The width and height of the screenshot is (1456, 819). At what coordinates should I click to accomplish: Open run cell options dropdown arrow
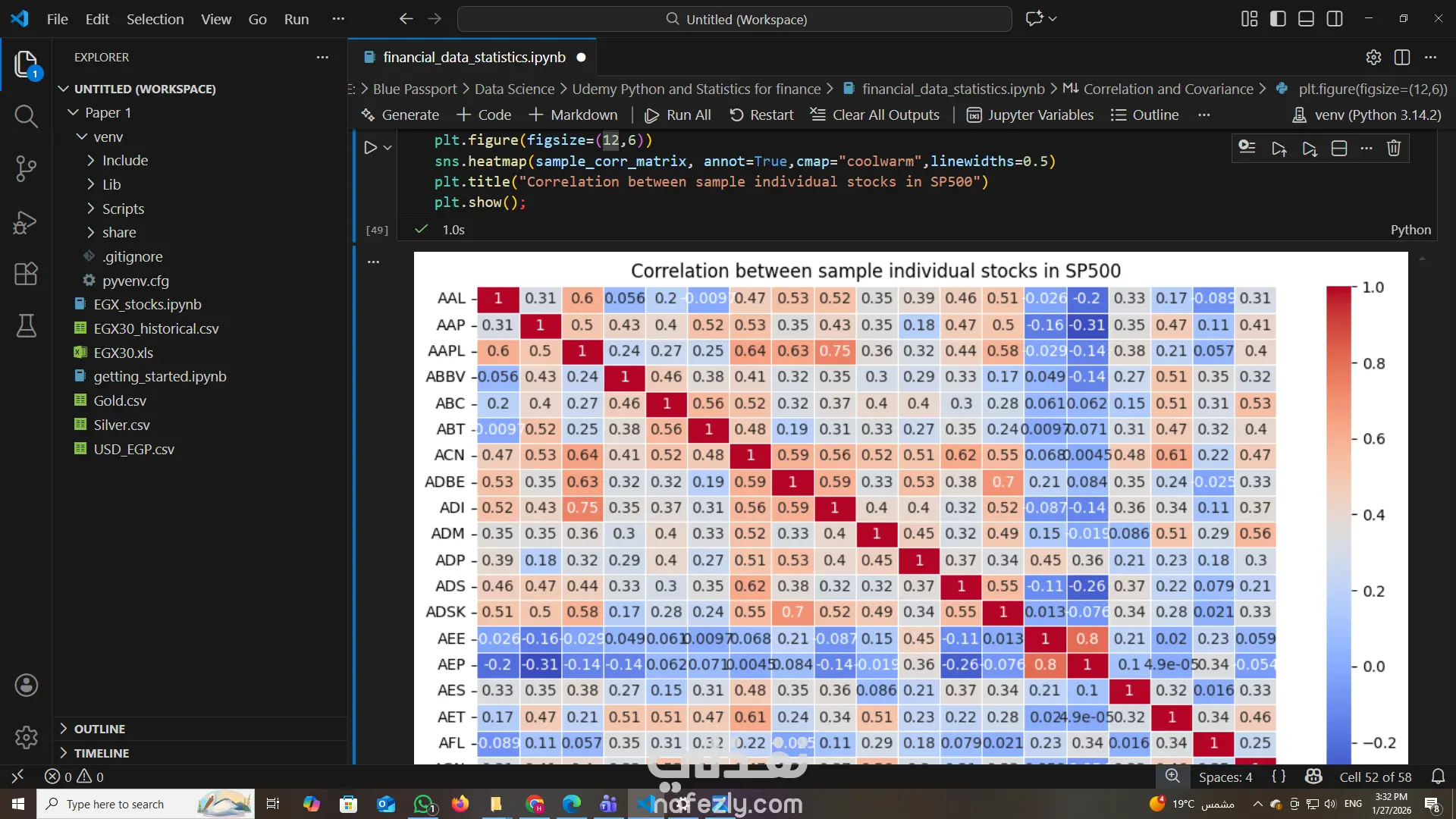tap(388, 148)
